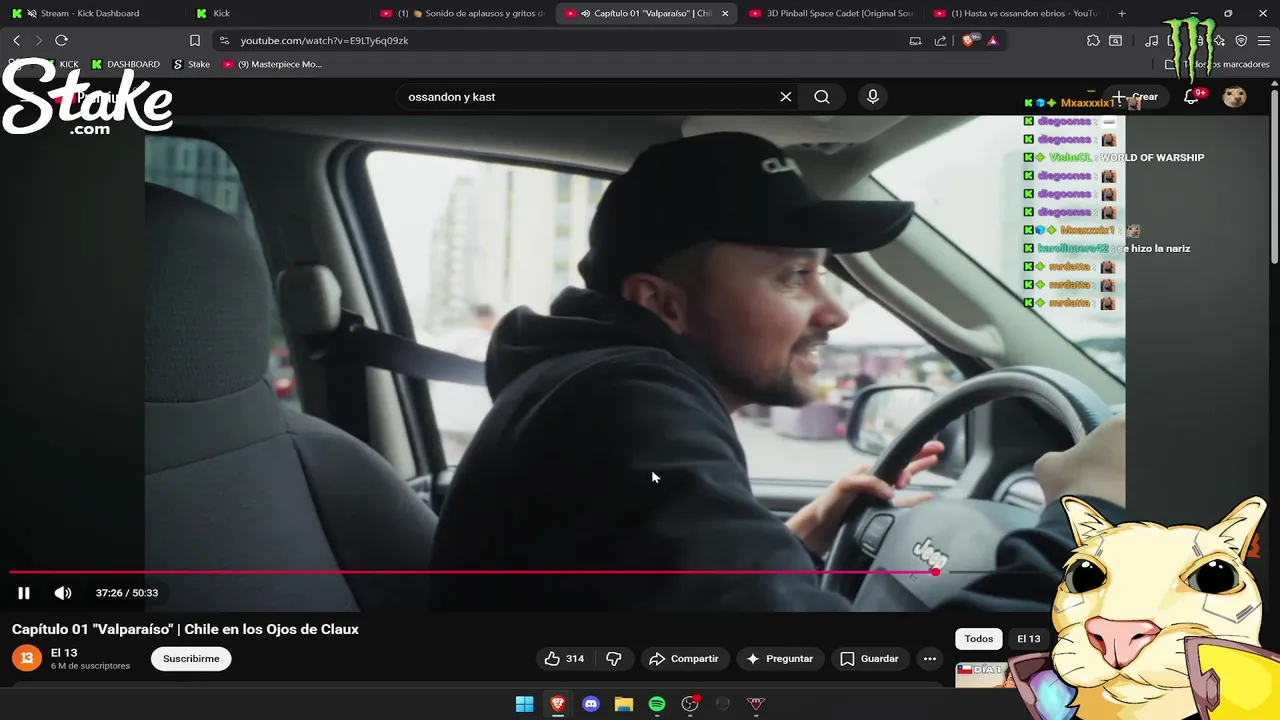Subscribe with the Suscribirme button
1280x720 pixels.
191,659
